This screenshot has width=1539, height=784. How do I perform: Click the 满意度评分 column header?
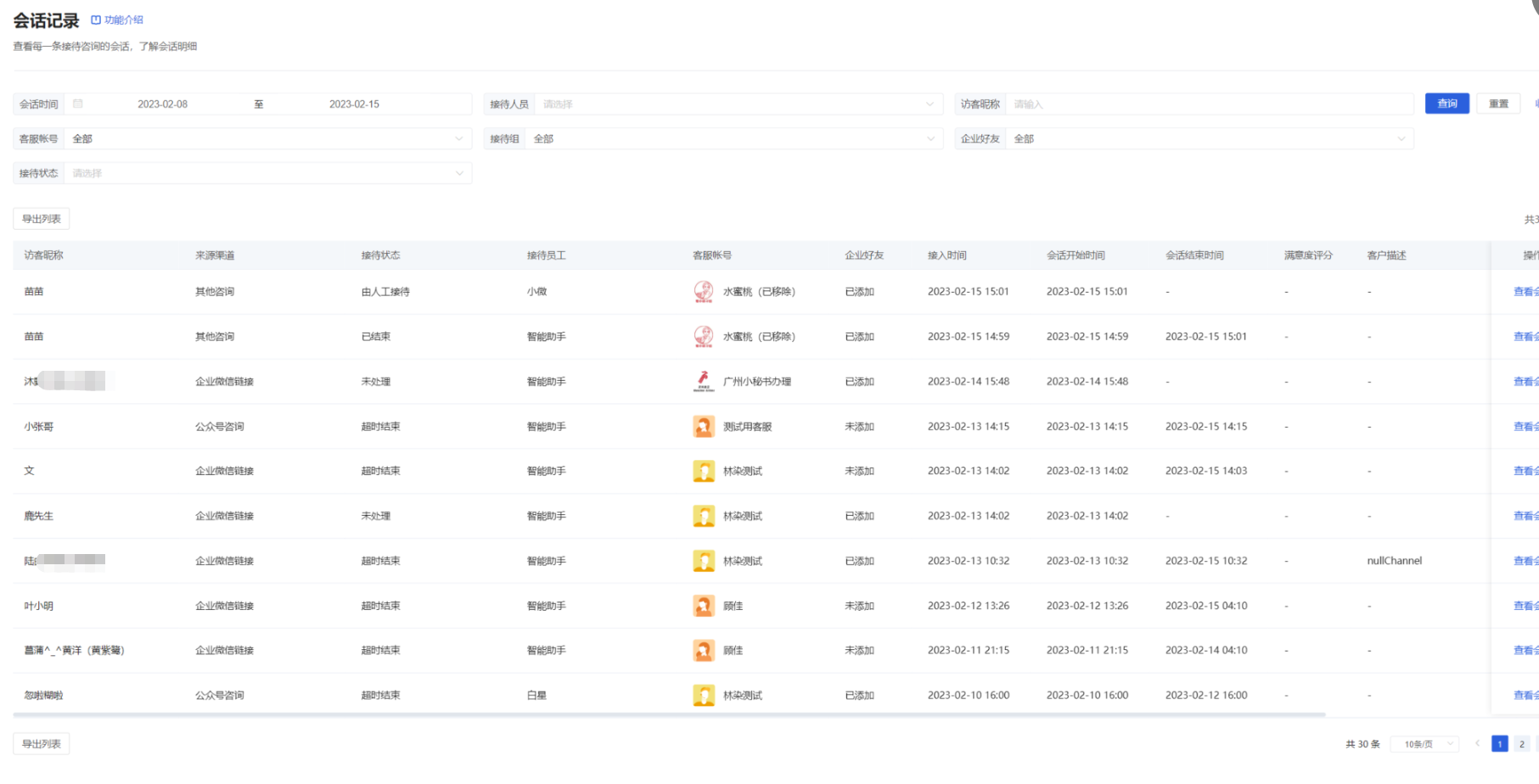(1308, 255)
